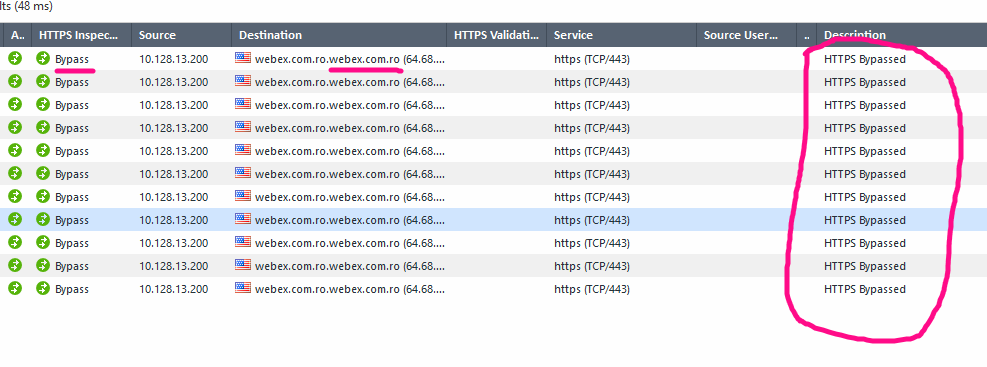The image size is (987, 367).
Task: Click the US flag icon in the highlighted row
Action: pos(243,218)
